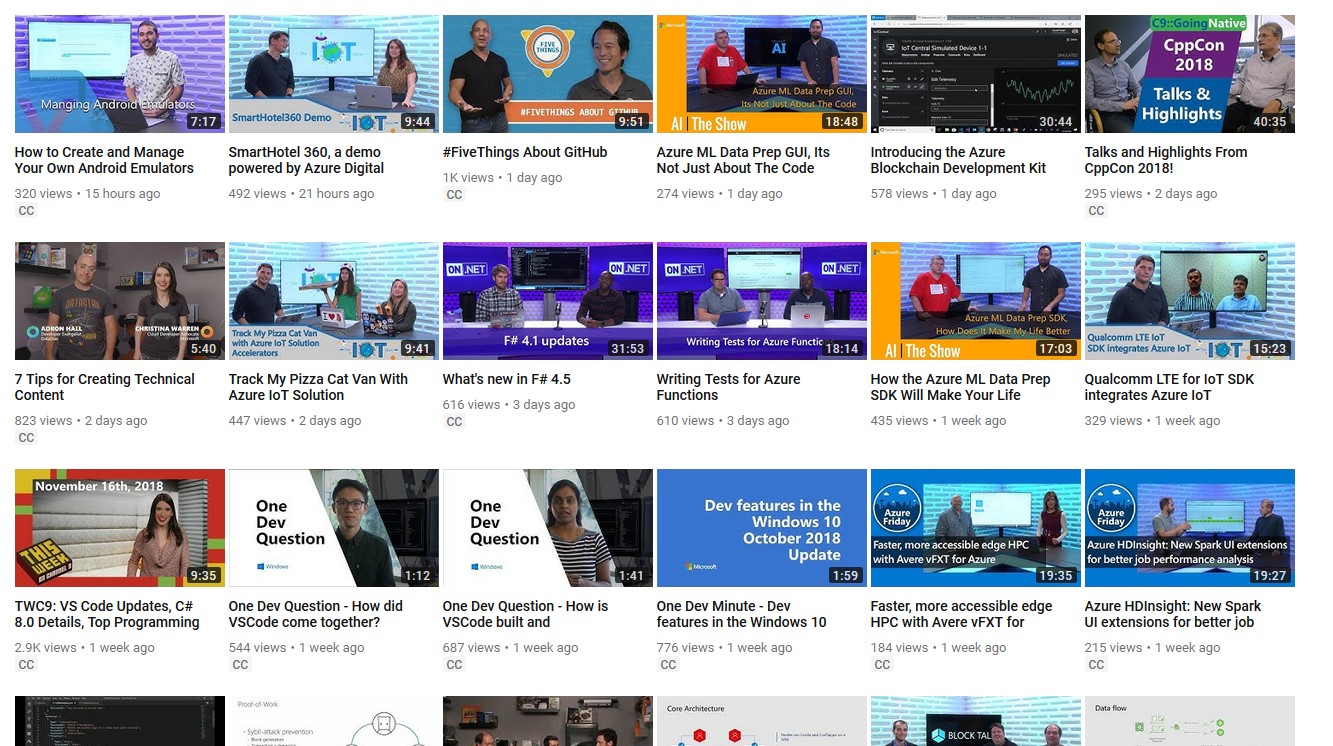The width and height of the screenshot is (1333, 746).
Task: Click the Azure ML Data Prep GUI thumbnail
Action: 762,74
